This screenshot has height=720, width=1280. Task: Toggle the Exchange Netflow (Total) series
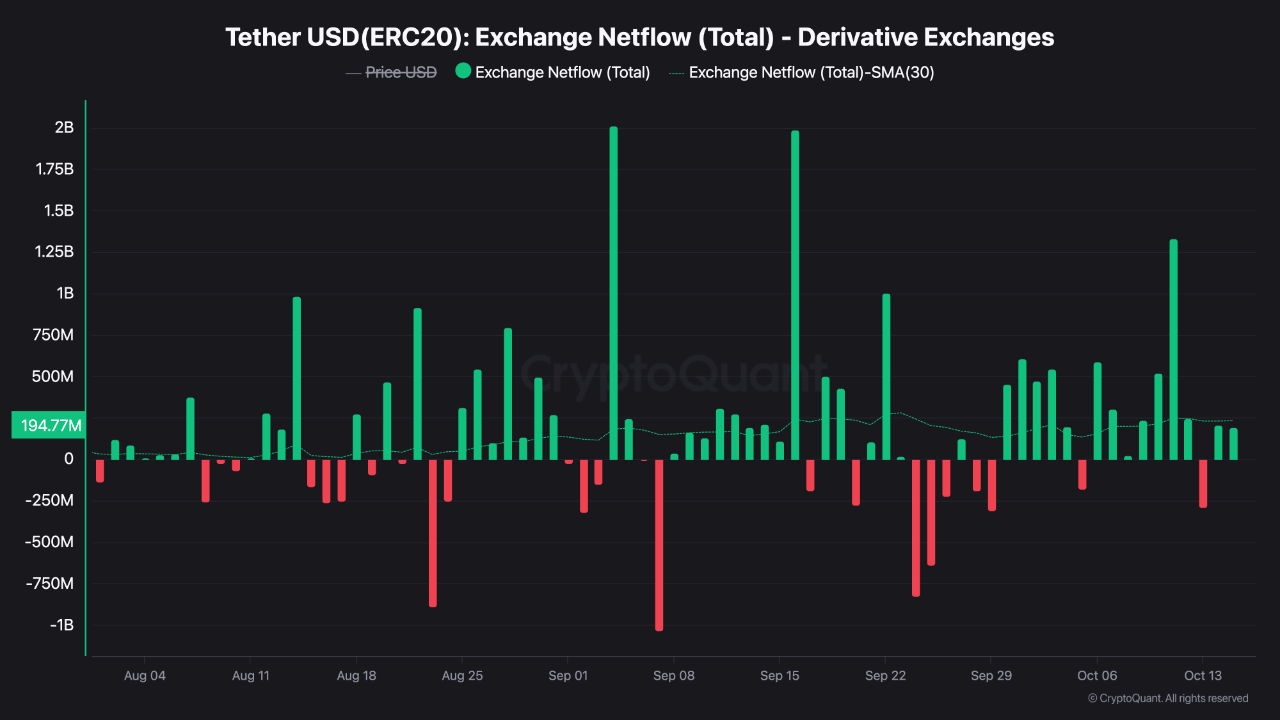coord(552,72)
